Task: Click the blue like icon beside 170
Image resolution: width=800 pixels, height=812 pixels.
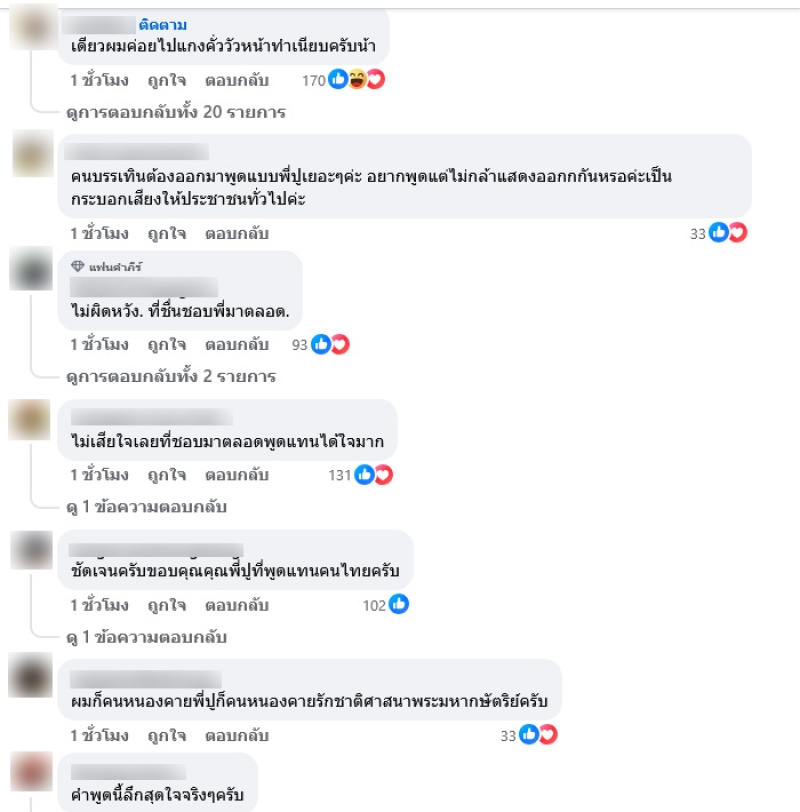Action: point(338,80)
